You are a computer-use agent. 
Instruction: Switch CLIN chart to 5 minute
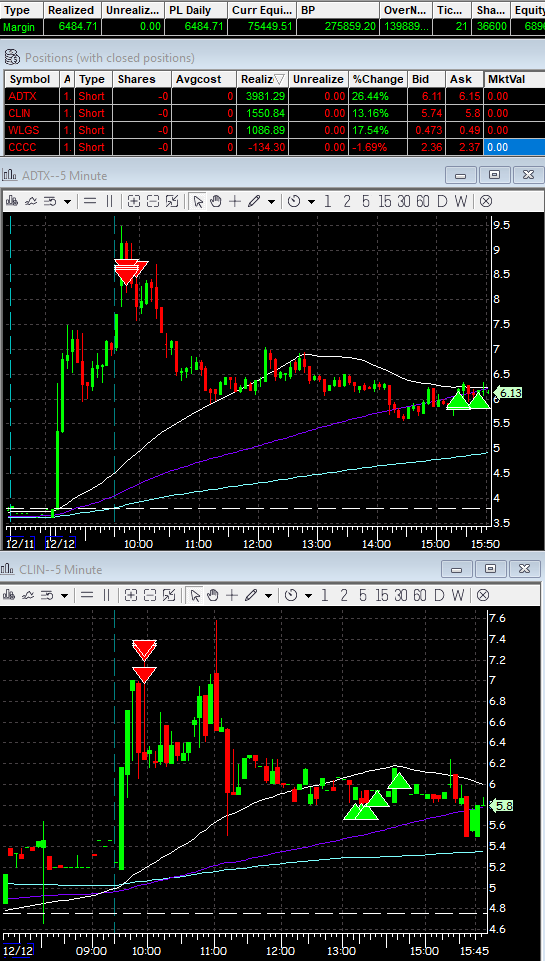pos(363,594)
